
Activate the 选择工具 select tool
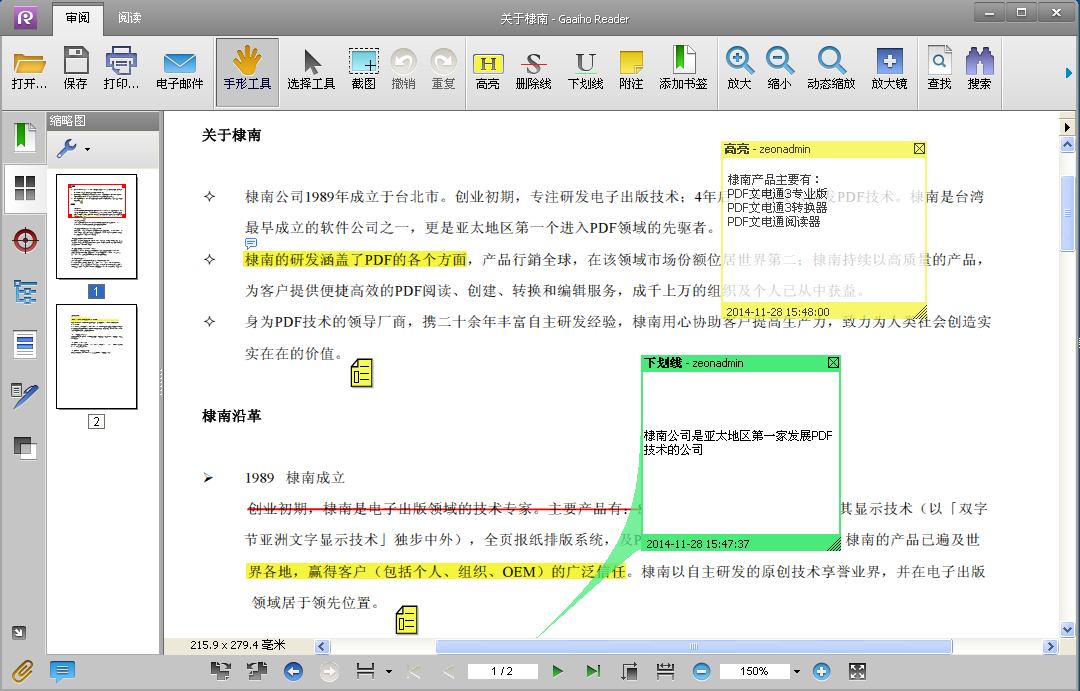coord(311,68)
